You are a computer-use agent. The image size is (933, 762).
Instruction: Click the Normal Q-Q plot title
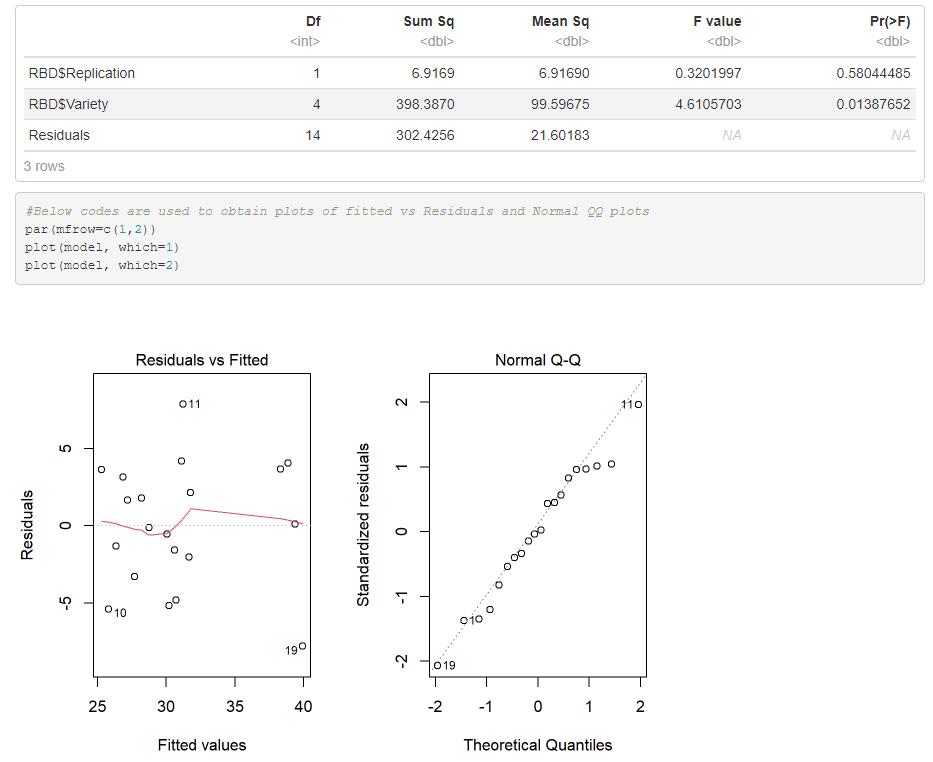click(537, 358)
